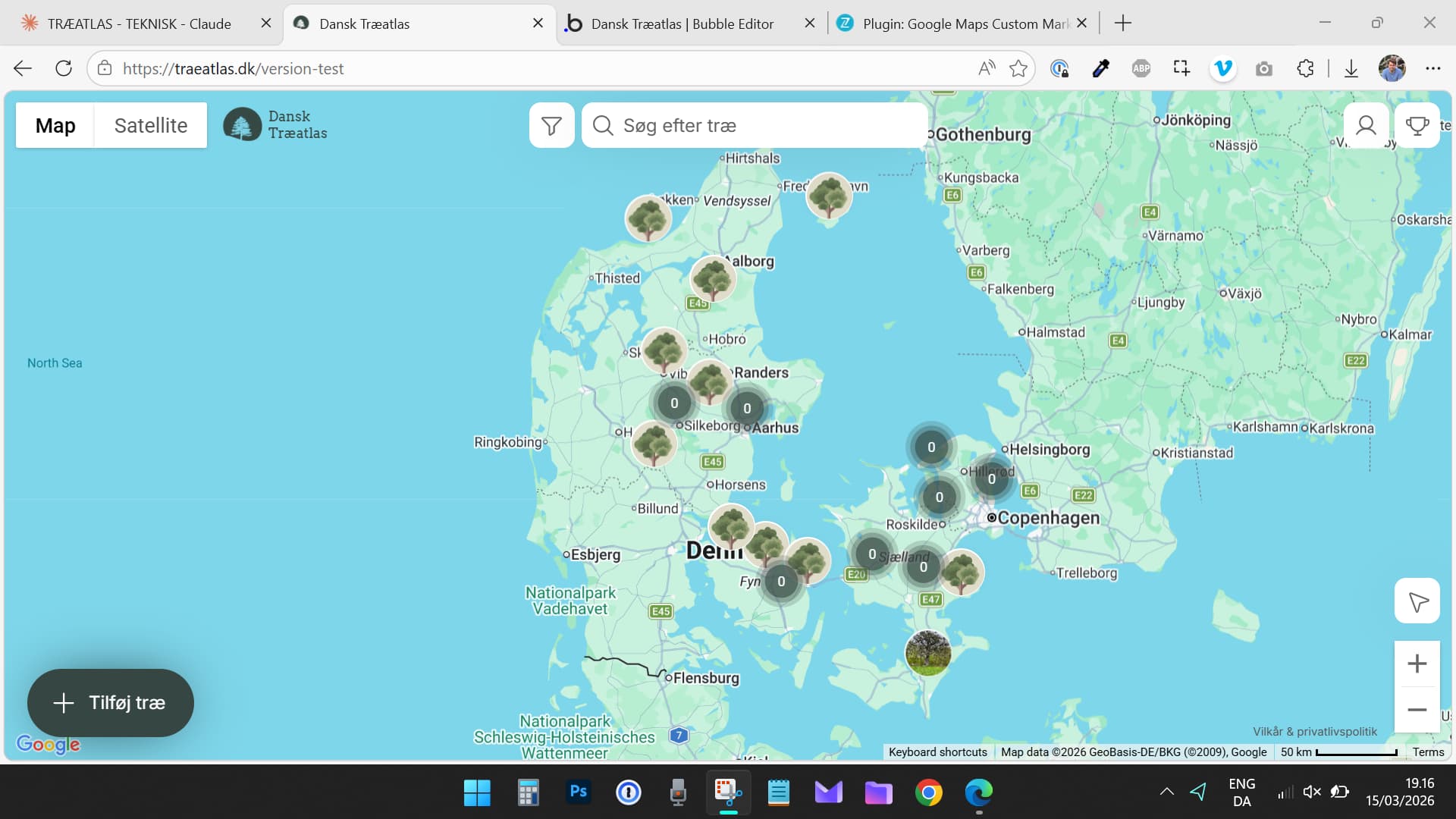Click the tree photo marker on Lolland-Falster
This screenshot has height=819, width=1456.
[x=927, y=652]
